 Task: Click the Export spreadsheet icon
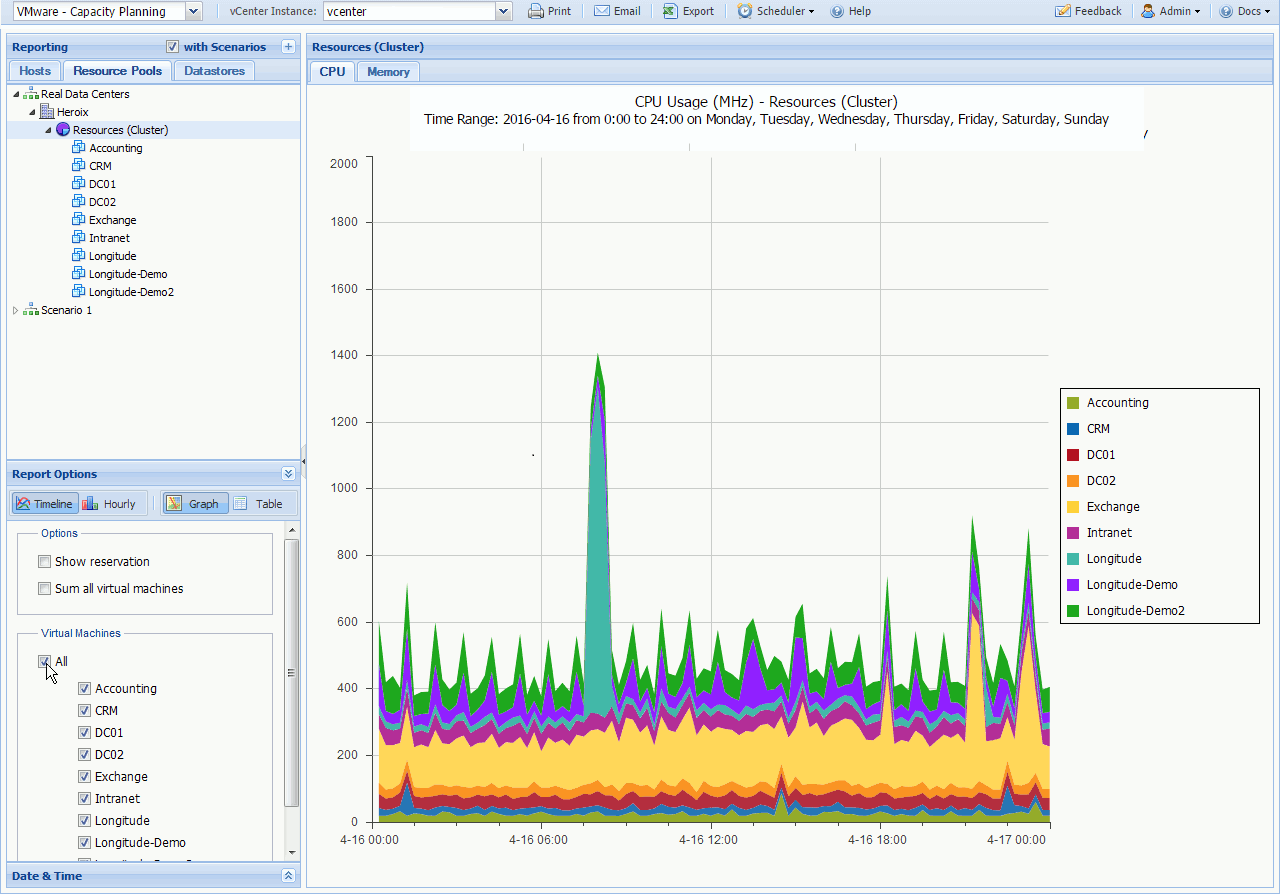point(670,11)
